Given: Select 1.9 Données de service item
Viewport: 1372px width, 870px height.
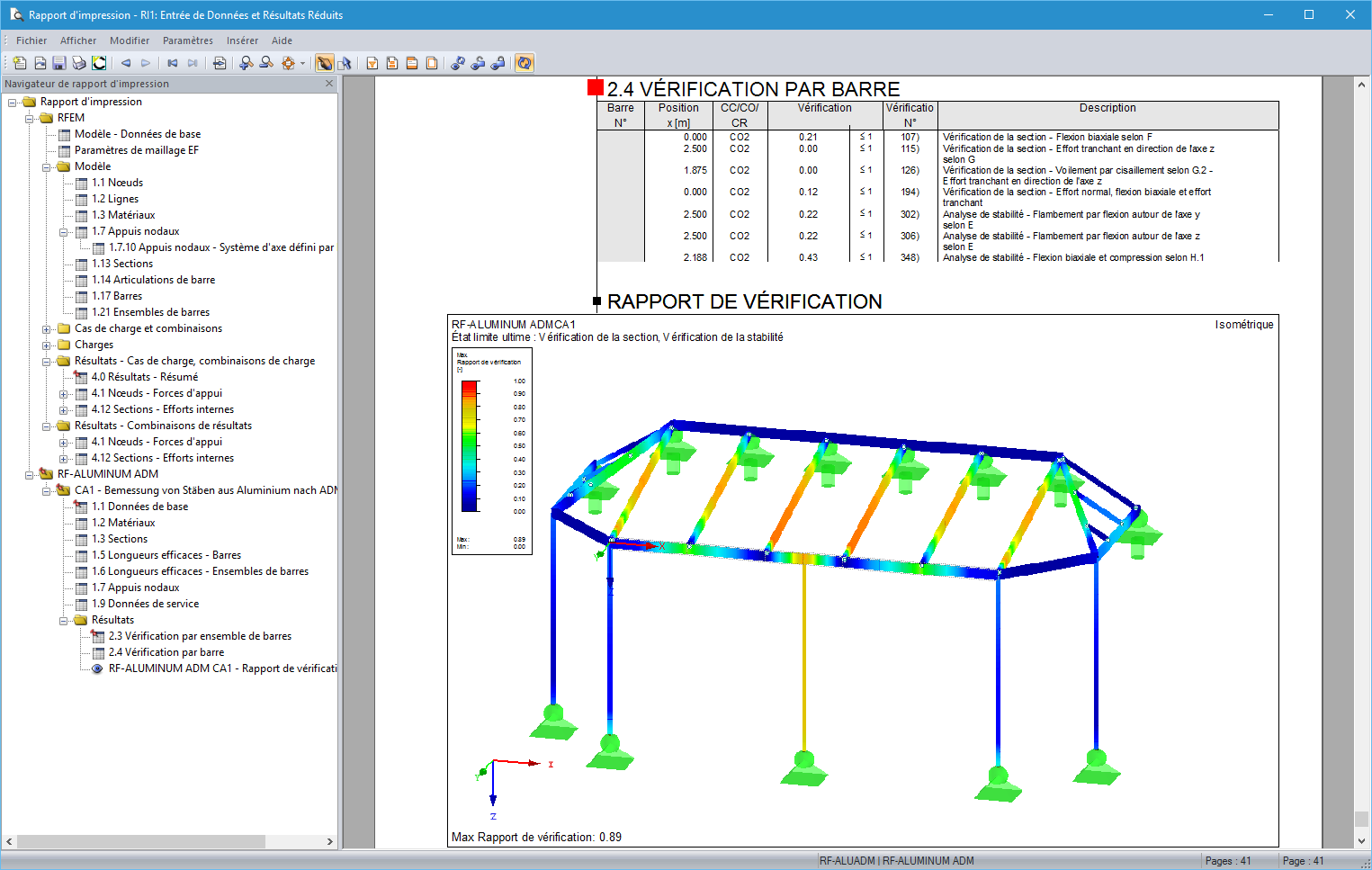Looking at the screenshot, I should (x=146, y=604).
